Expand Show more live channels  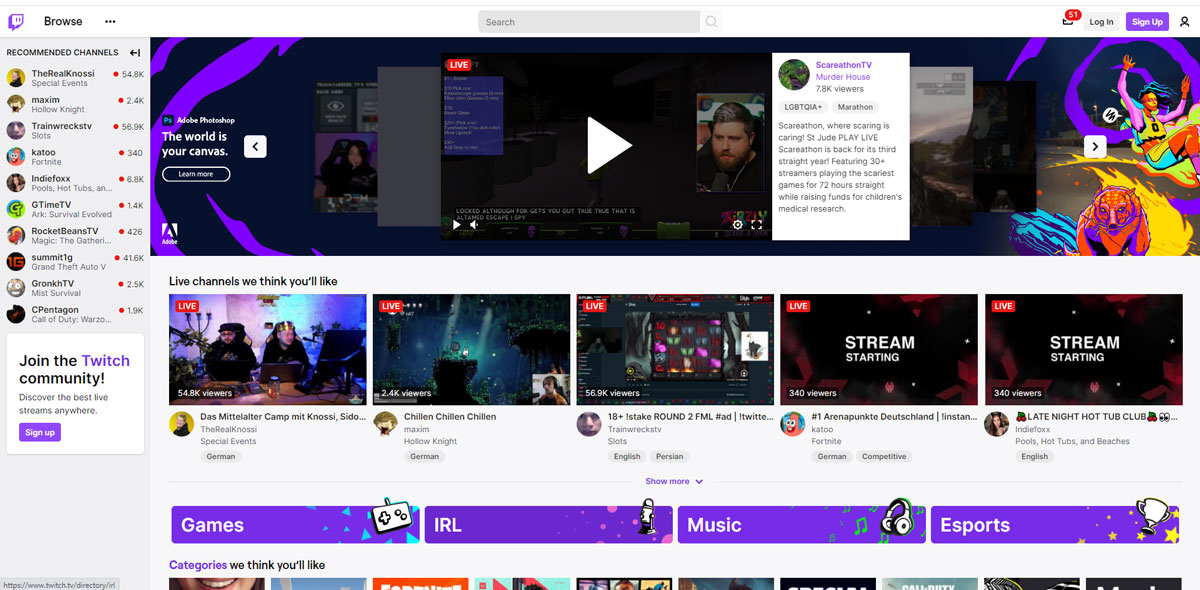(x=674, y=481)
